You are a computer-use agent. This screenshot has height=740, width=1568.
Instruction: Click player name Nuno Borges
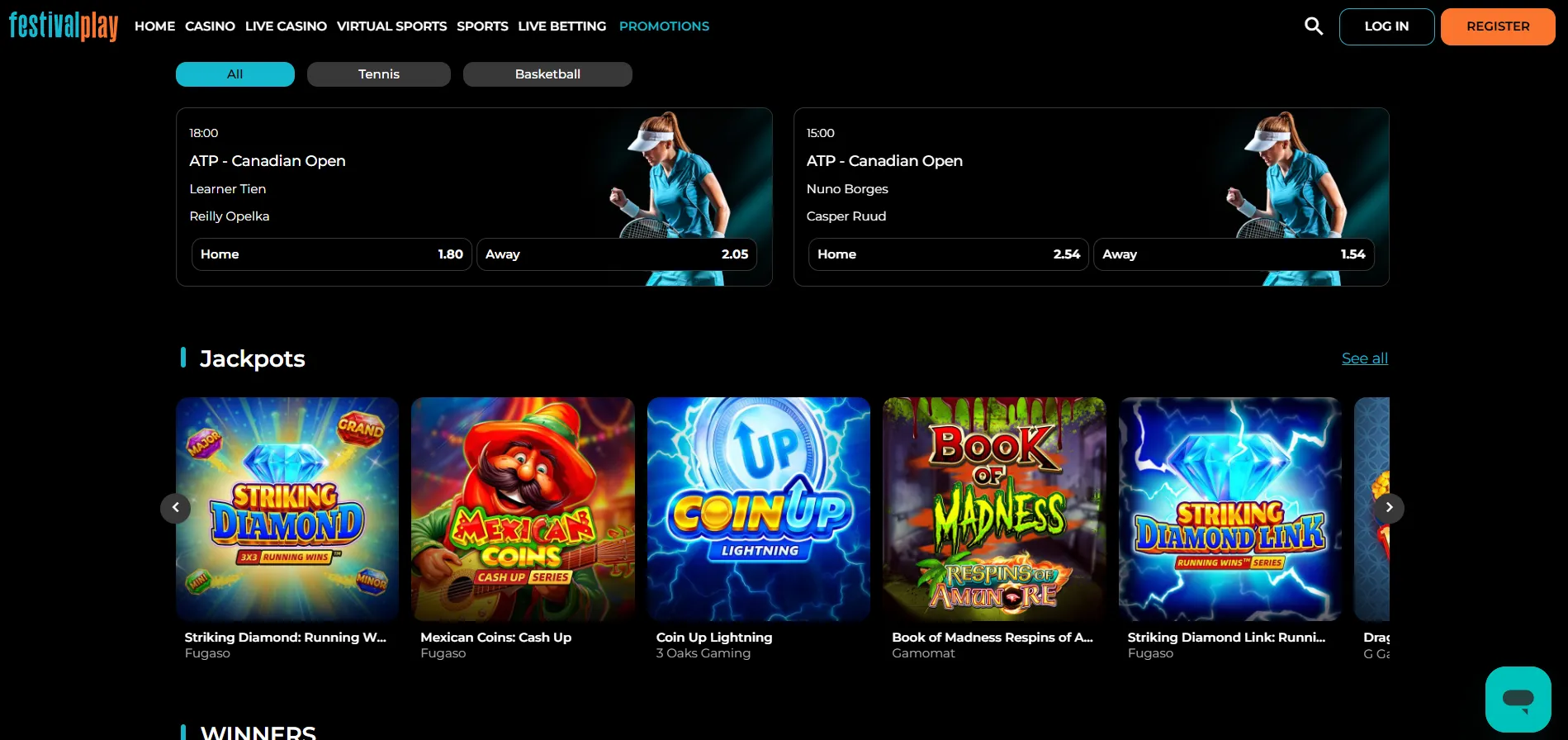pos(847,189)
